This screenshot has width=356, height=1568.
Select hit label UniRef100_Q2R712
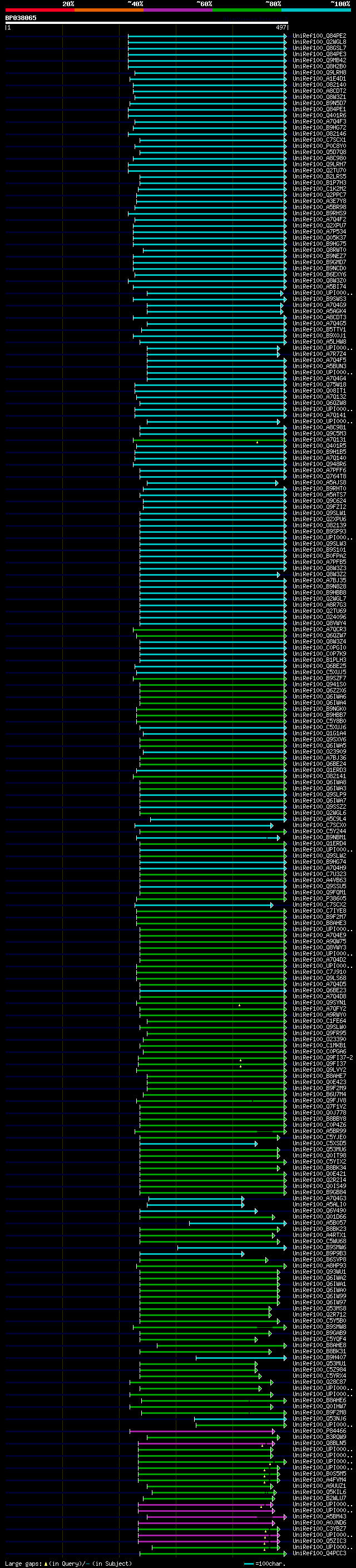point(319,1314)
